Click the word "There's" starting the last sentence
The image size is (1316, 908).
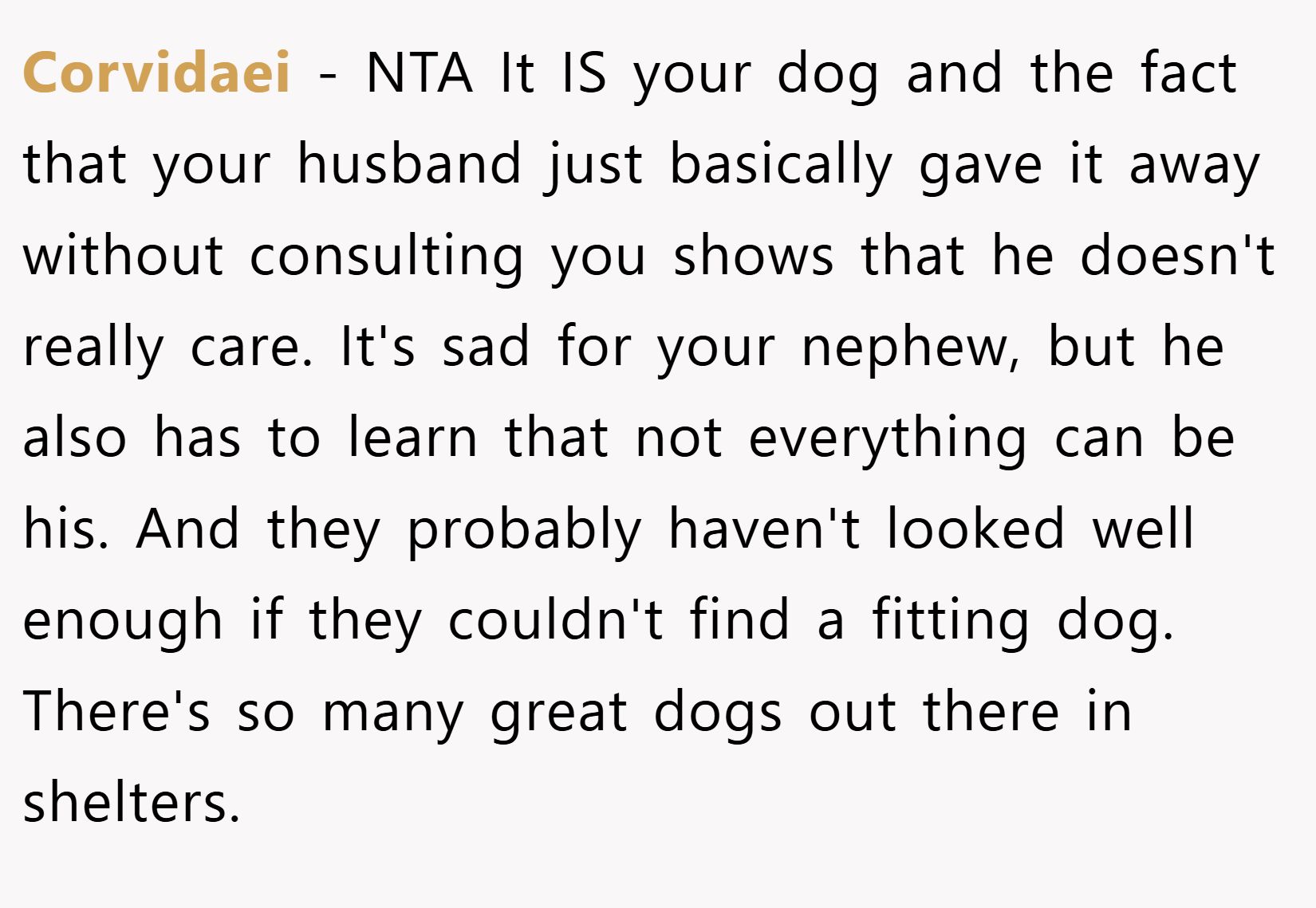click(116, 711)
